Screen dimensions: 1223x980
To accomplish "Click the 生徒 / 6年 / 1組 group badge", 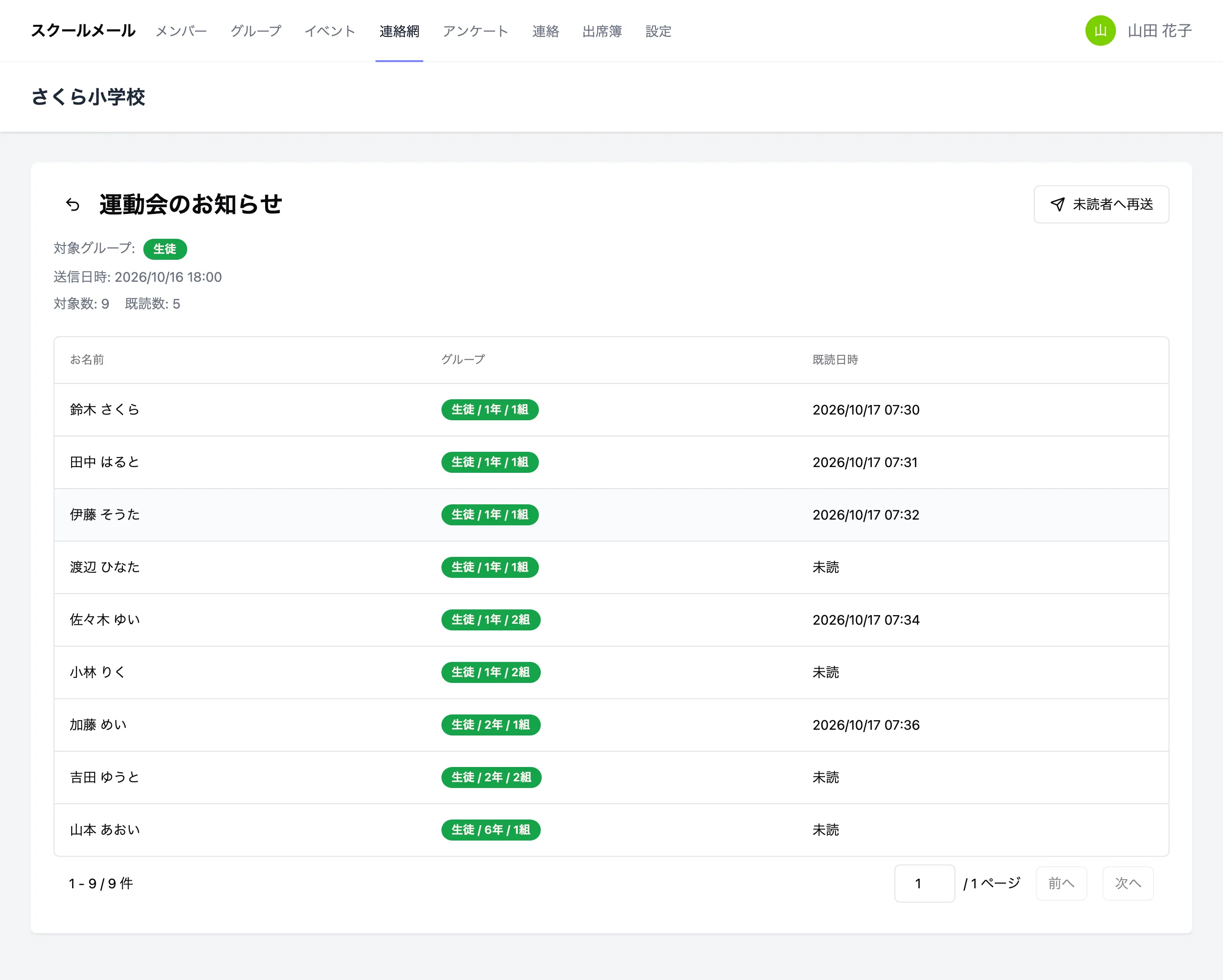I will 491,830.
